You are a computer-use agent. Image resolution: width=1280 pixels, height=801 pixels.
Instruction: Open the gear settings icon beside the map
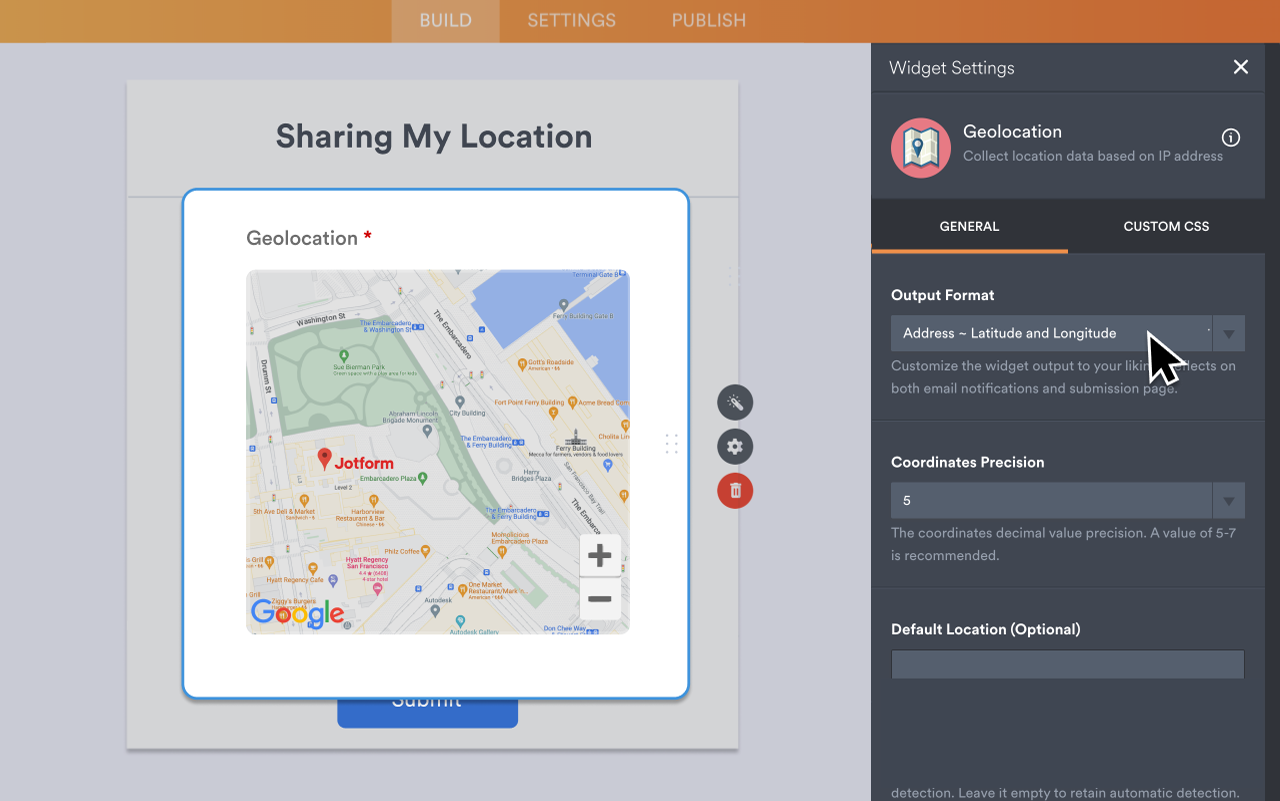[x=735, y=446]
